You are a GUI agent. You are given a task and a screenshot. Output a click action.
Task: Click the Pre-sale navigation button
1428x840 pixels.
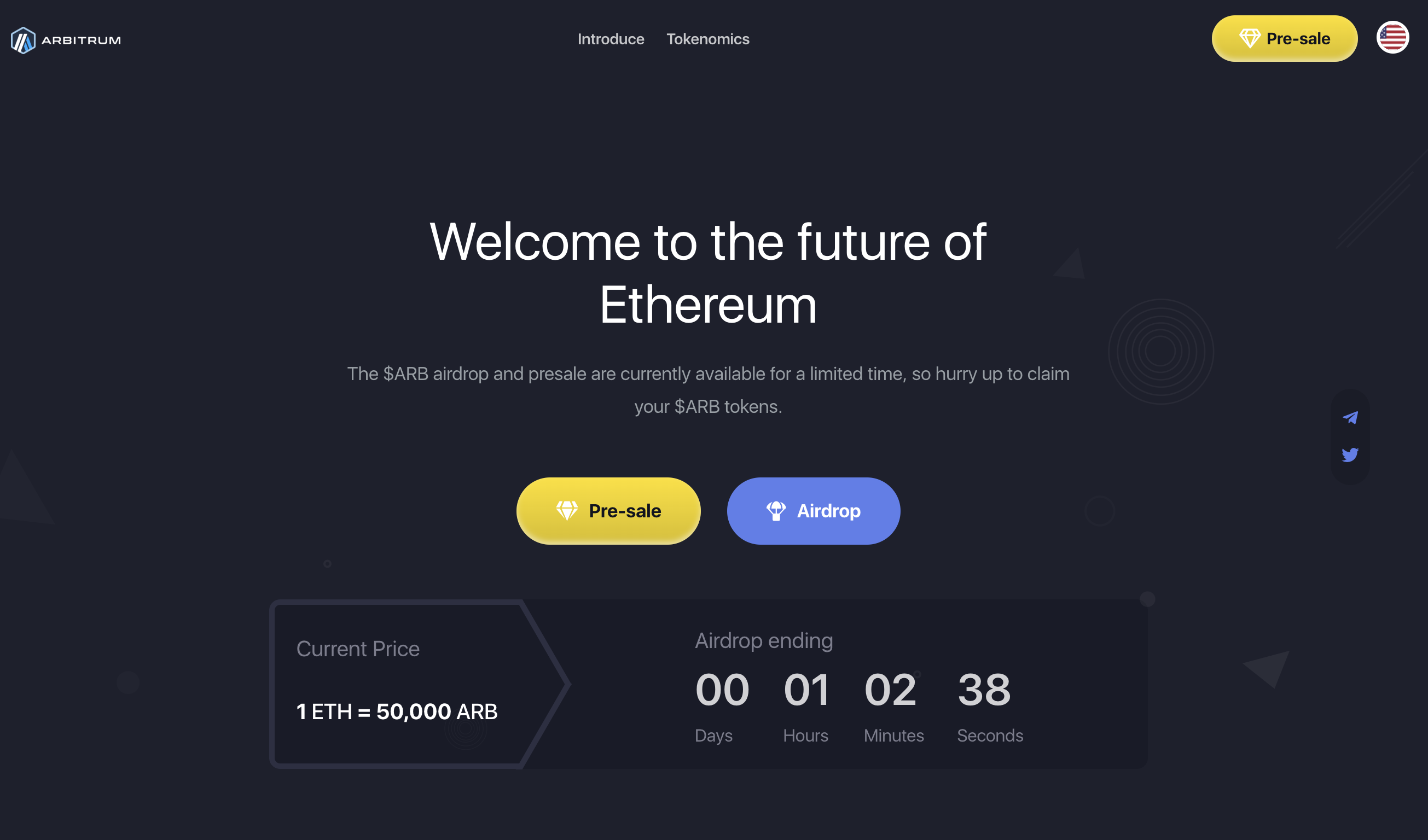click(x=1285, y=39)
